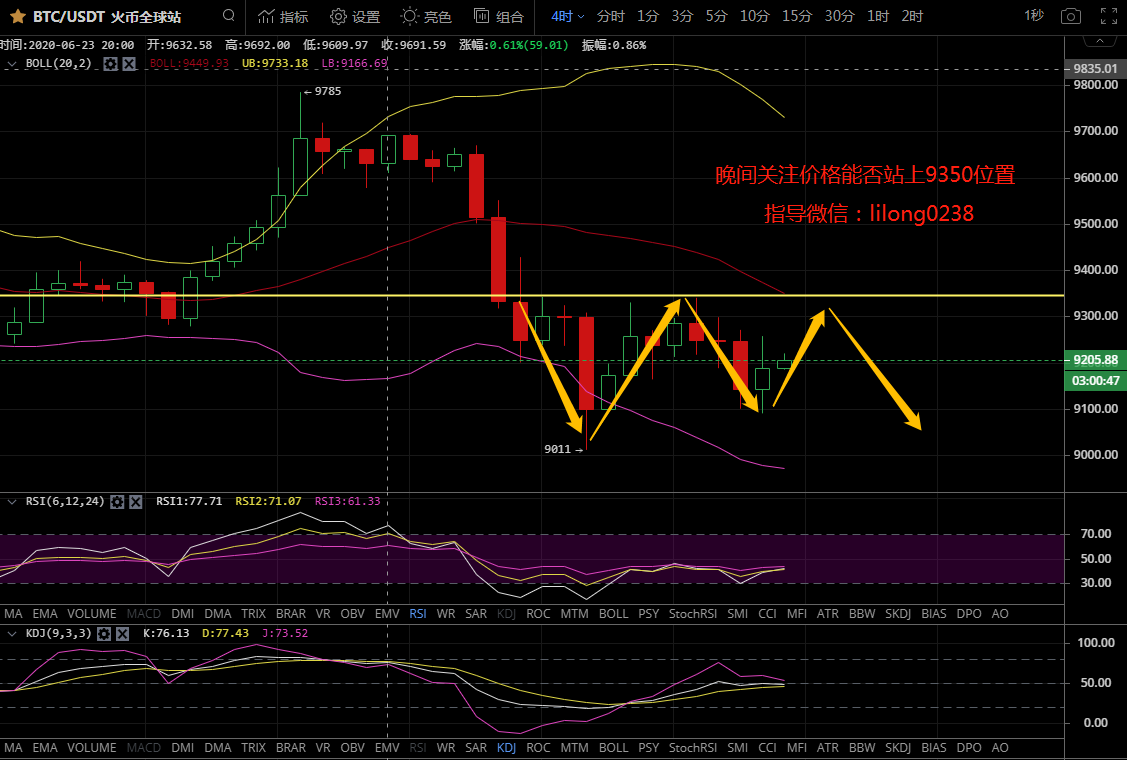This screenshot has width=1127, height=760.
Task: Switch to the 15分 timeframe
Action: click(x=797, y=16)
